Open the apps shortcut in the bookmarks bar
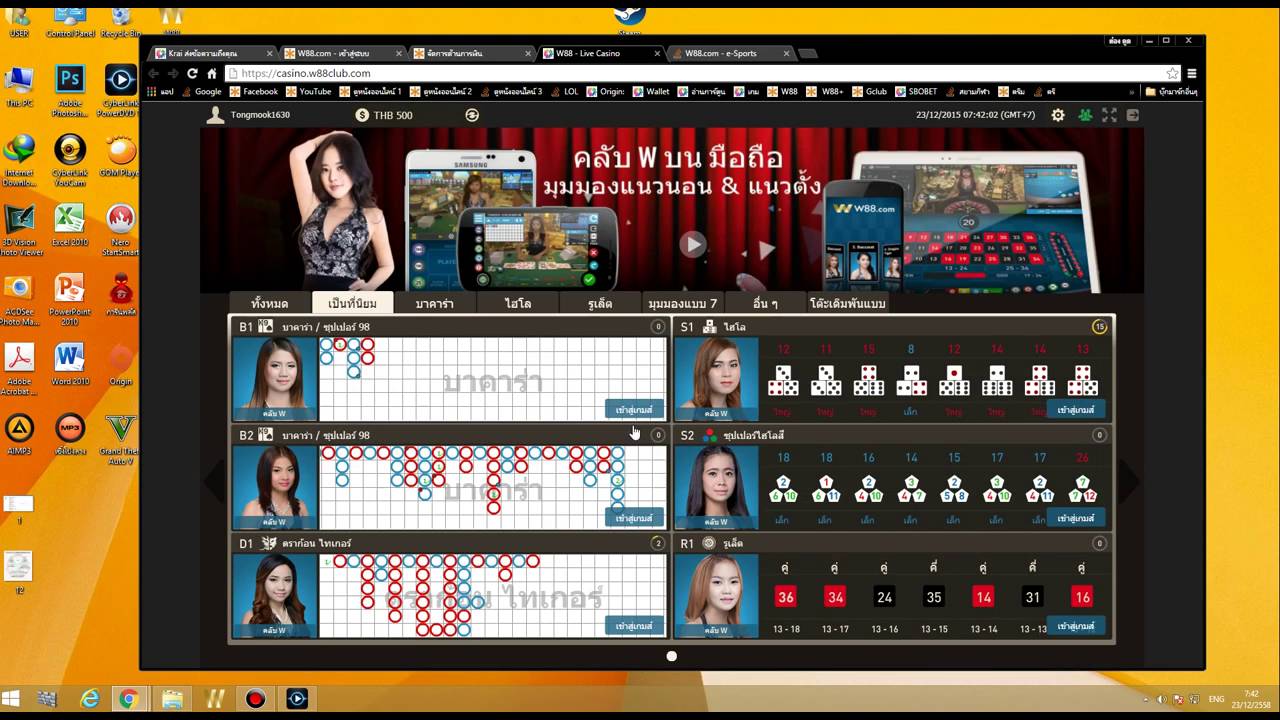1280x720 pixels. pyautogui.click(x=160, y=91)
